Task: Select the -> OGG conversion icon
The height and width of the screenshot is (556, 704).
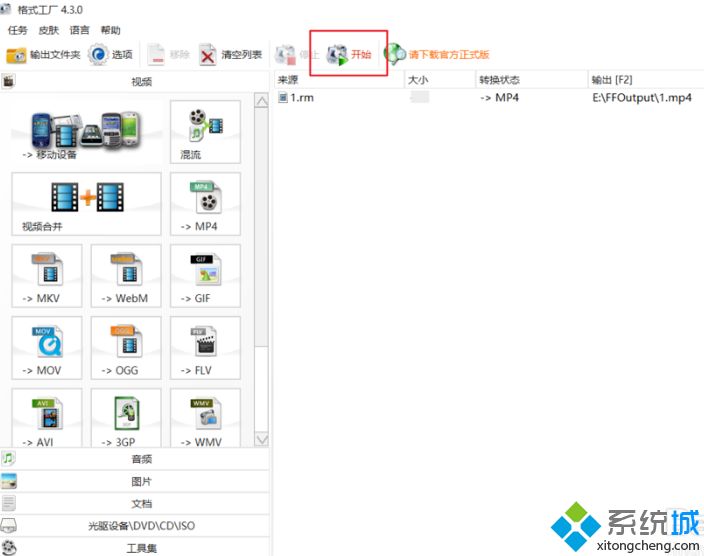Action: click(x=126, y=348)
